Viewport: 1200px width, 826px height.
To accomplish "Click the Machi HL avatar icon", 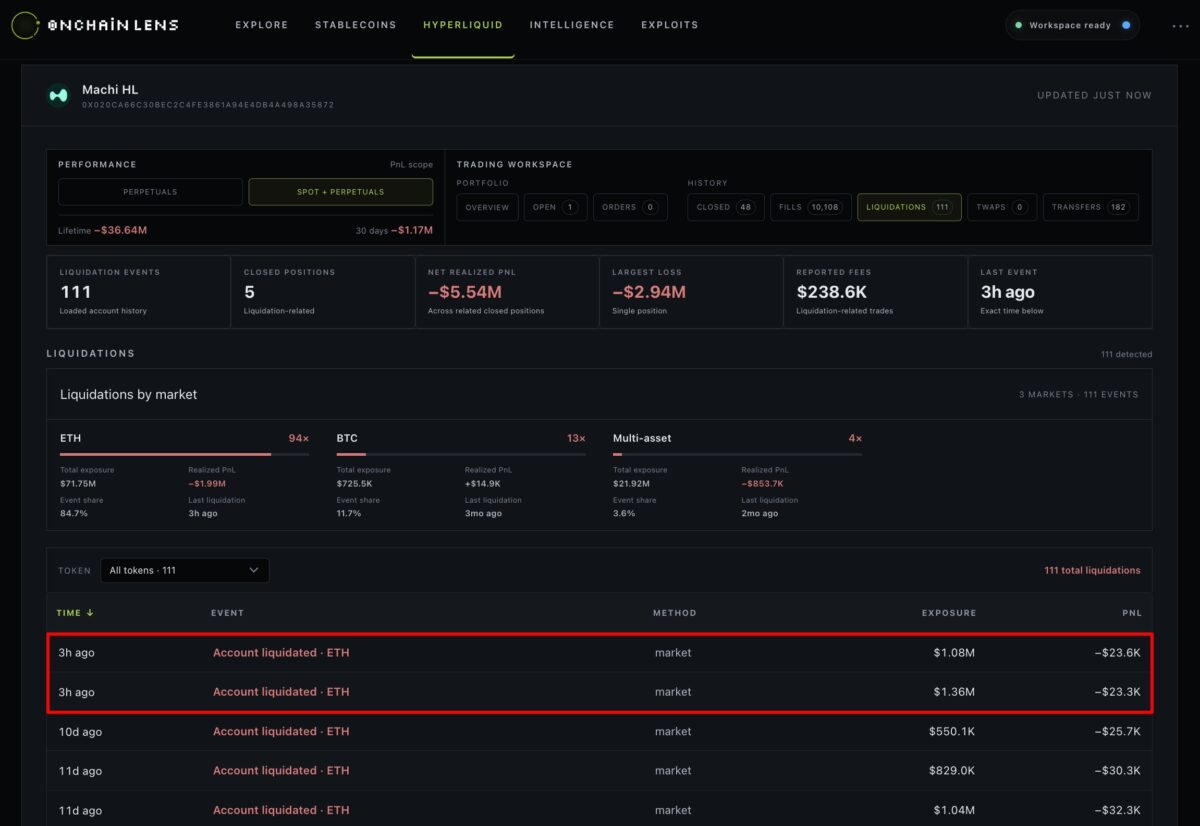I will pos(58,96).
